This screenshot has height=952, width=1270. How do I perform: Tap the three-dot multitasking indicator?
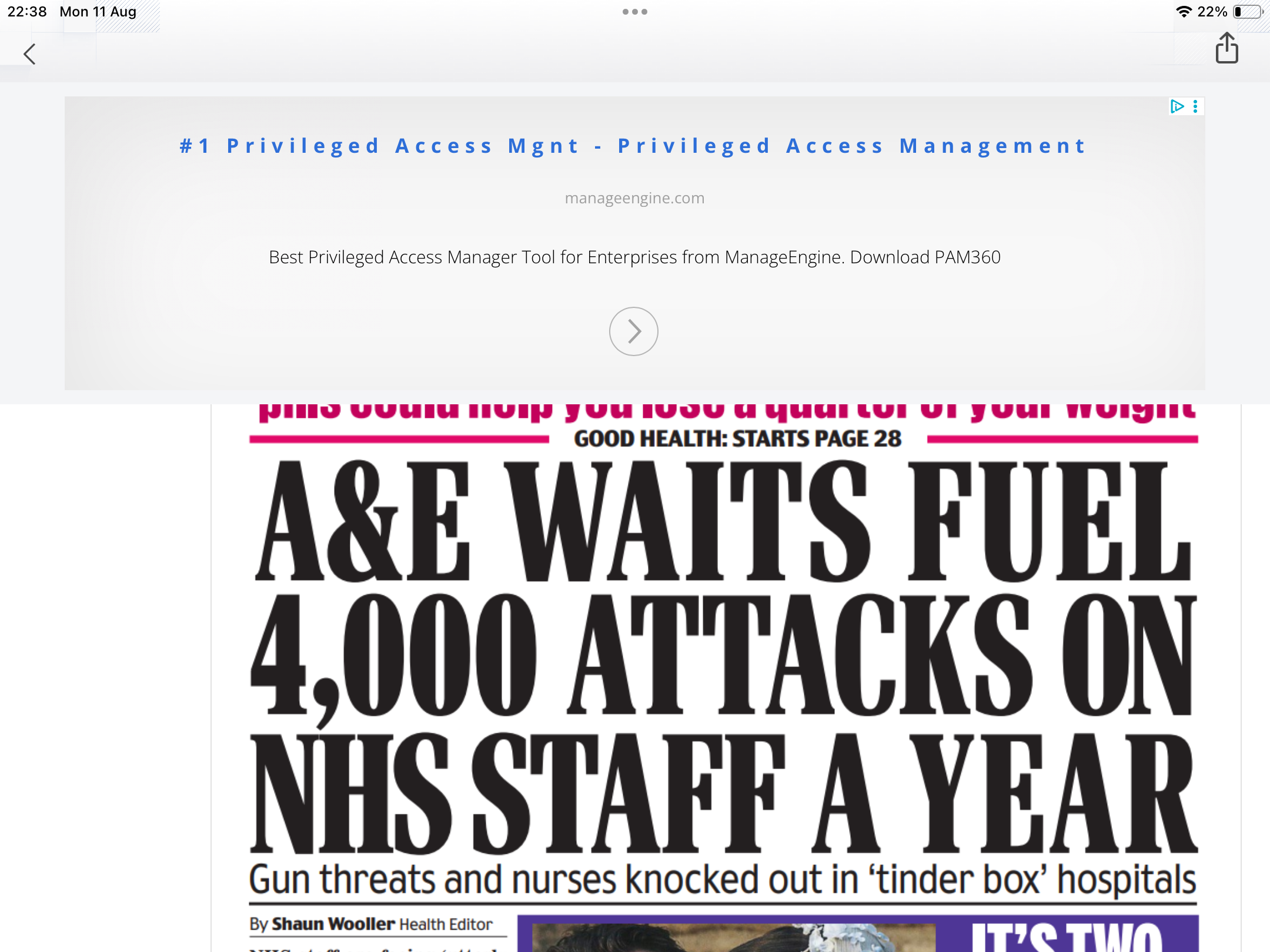tap(634, 12)
